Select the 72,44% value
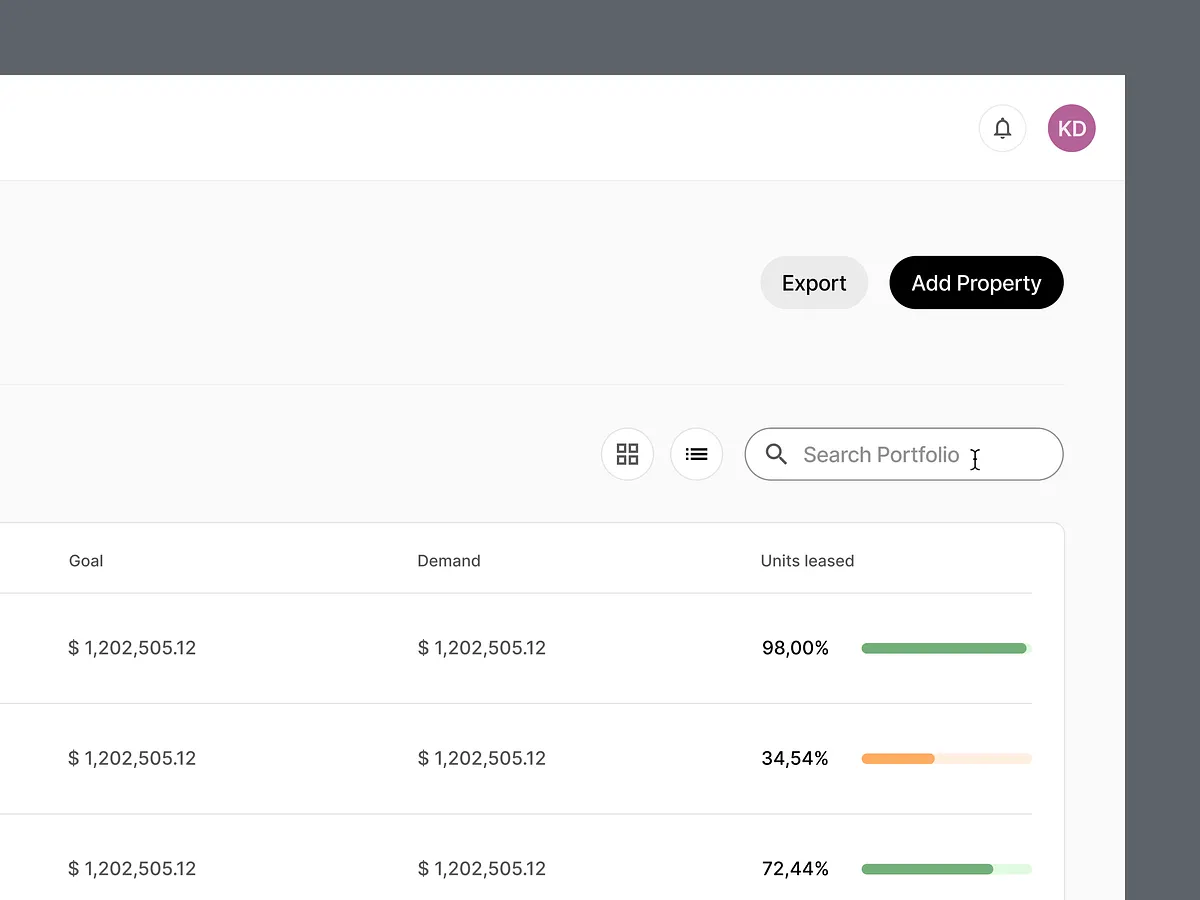1200x900 pixels. (x=795, y=868)
